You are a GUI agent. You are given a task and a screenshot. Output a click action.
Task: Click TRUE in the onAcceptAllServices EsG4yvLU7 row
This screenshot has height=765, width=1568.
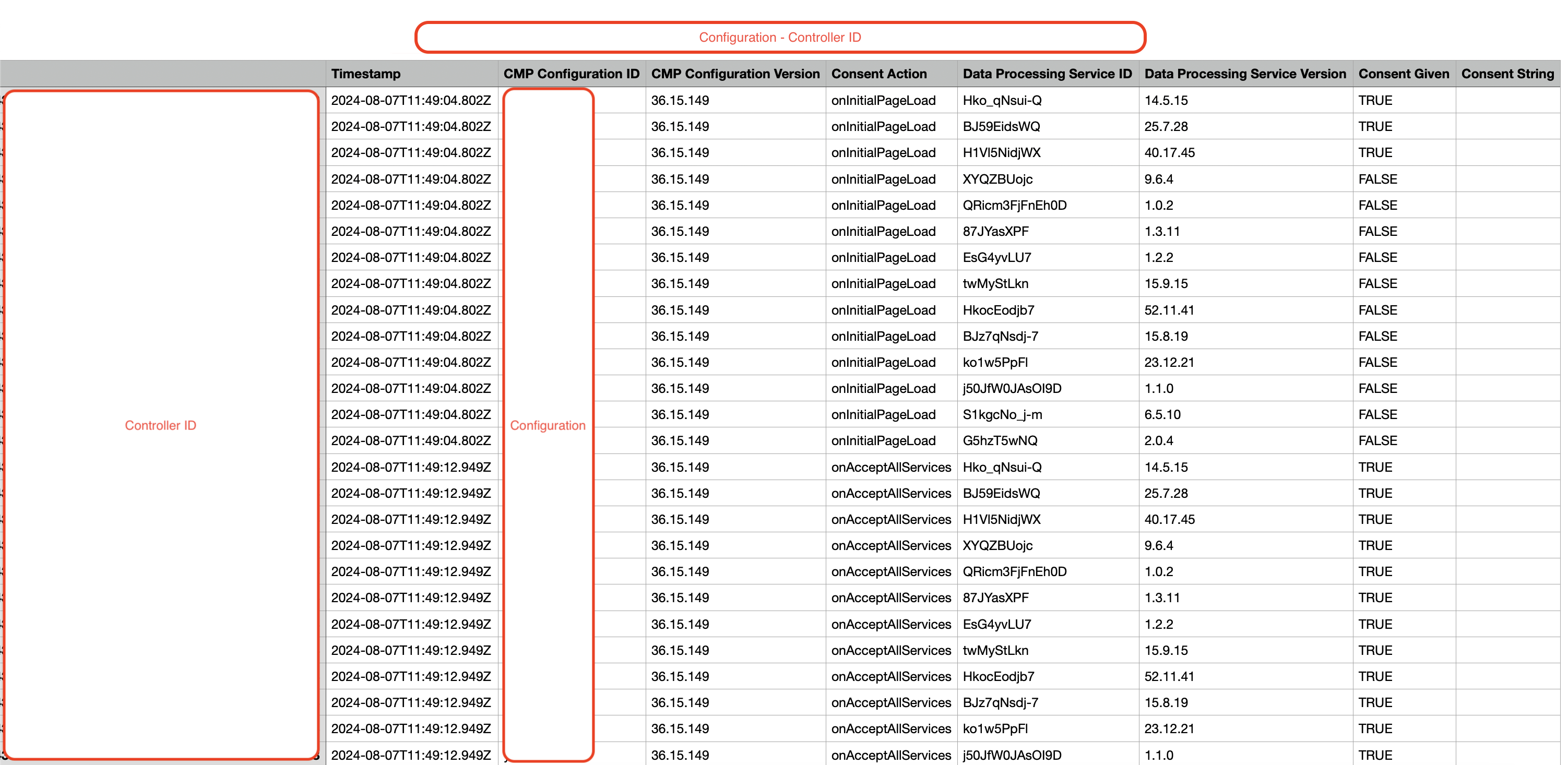pos(1375,625)
